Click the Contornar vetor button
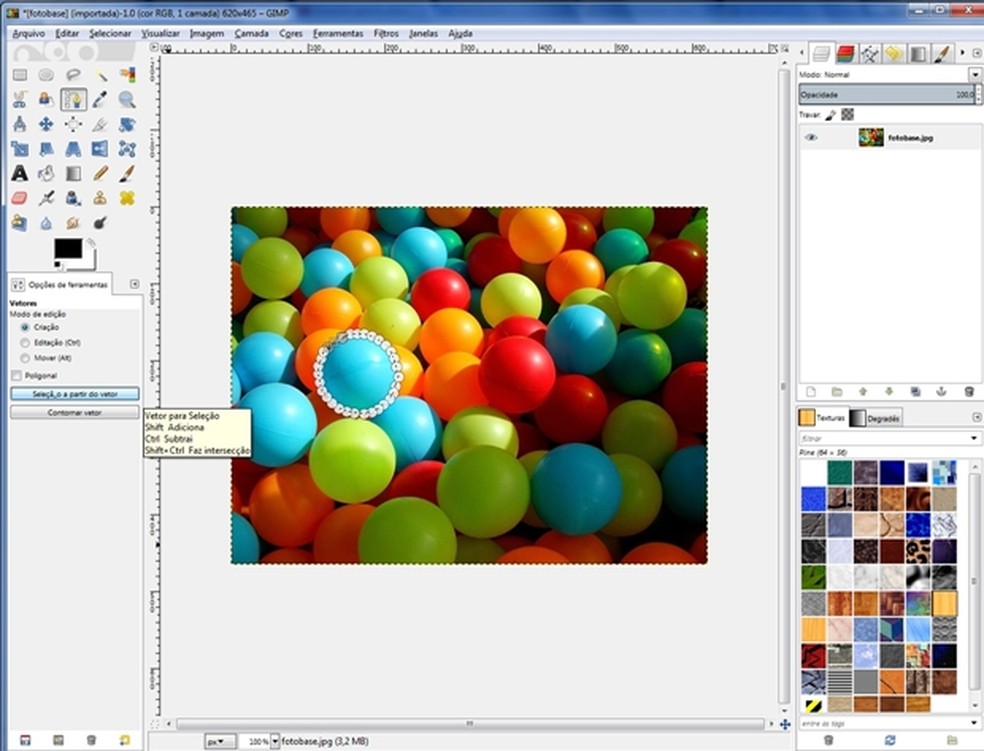Image resolution: width=984 pixels, height=751 pixels. coord(75,413)
